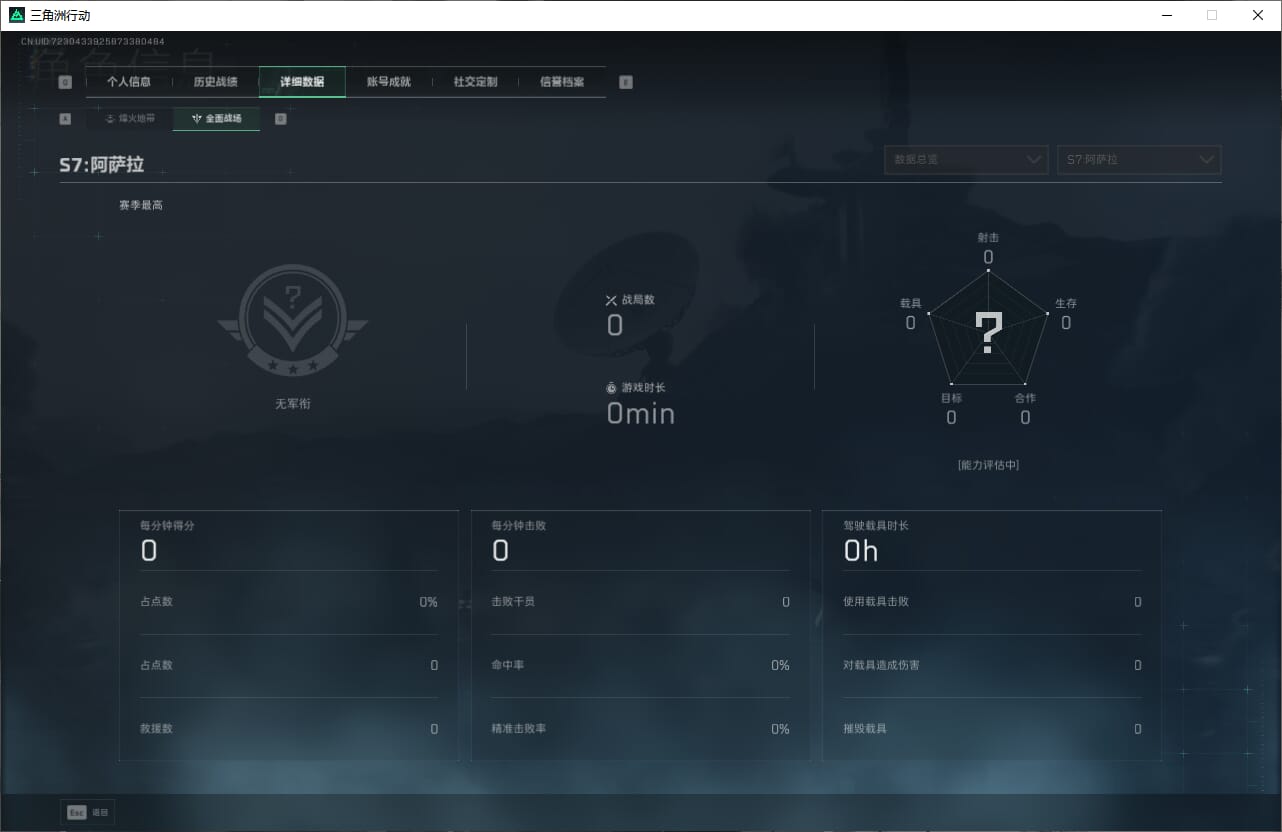The width and height of the screenshot is (1282, 832).
Task: Click the 精准击败率 stat row label
Action: coord(519,729)
